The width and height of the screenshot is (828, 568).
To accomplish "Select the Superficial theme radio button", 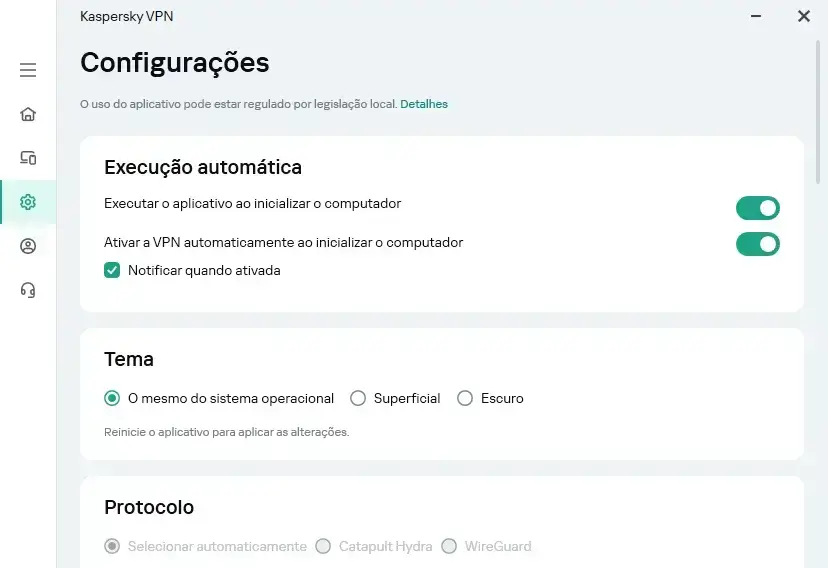I will 358,398.
